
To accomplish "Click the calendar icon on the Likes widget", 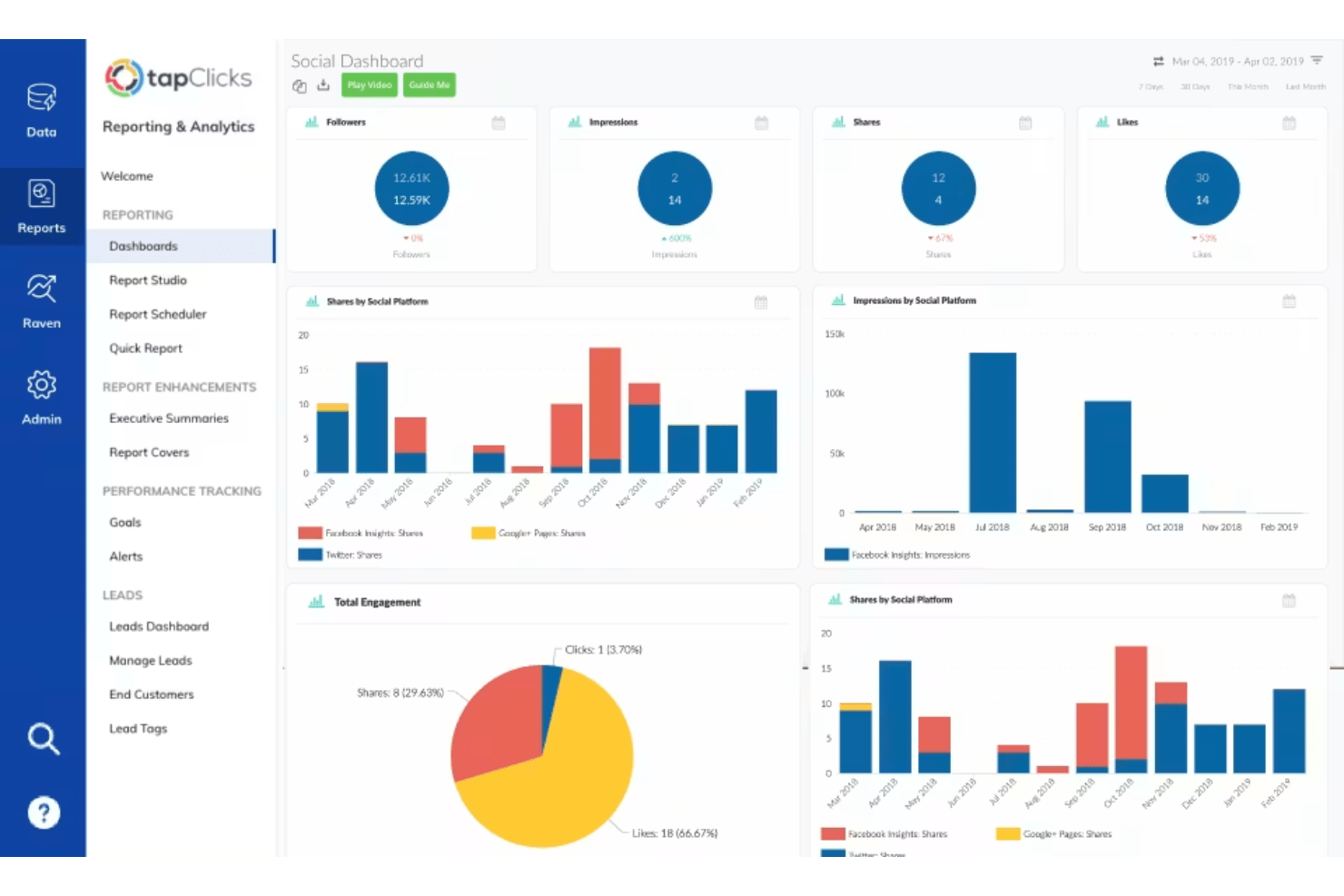I will click(1289, 123).
